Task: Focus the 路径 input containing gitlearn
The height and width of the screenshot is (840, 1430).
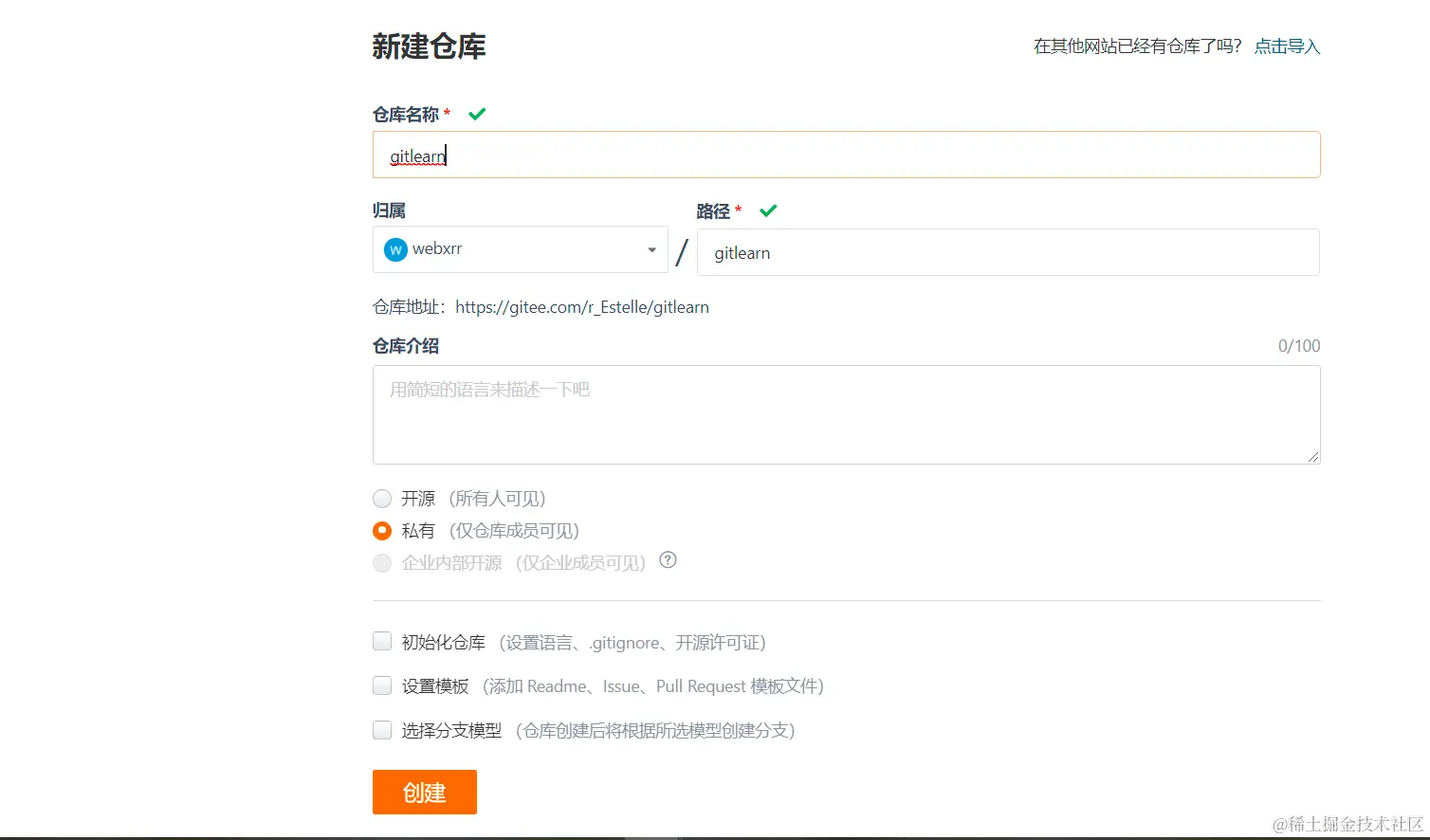Action: point(1008,252)
